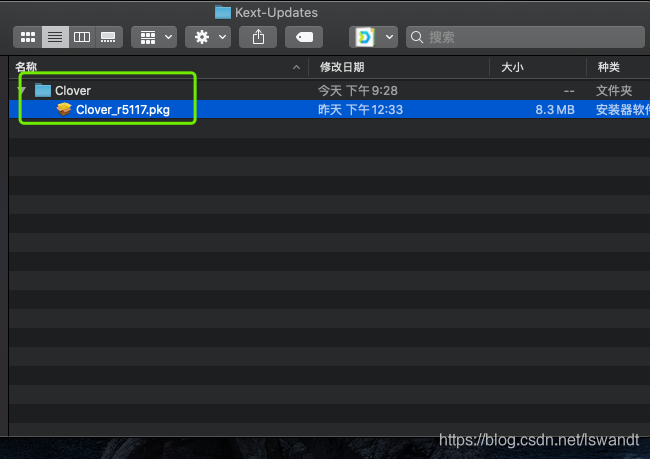Click the Kext-Updates window title
This screenshot has height=459, width=650.
click(x=276, y=12)
